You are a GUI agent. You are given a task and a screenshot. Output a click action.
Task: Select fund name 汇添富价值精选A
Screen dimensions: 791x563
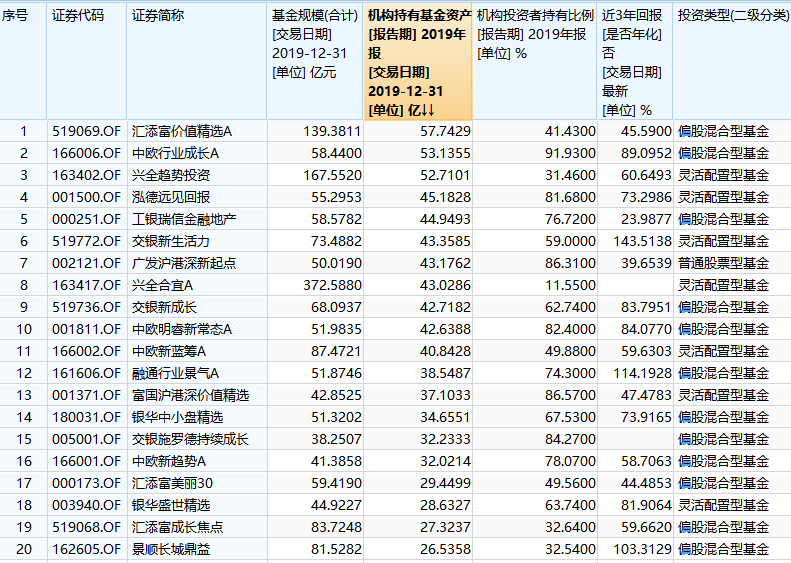coord(182,132)
